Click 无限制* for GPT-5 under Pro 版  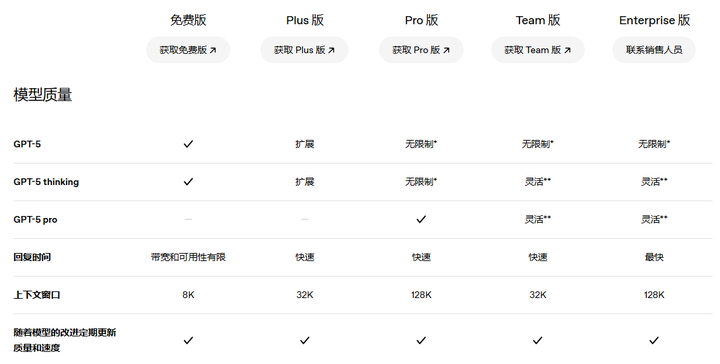[x=421, y=144]
